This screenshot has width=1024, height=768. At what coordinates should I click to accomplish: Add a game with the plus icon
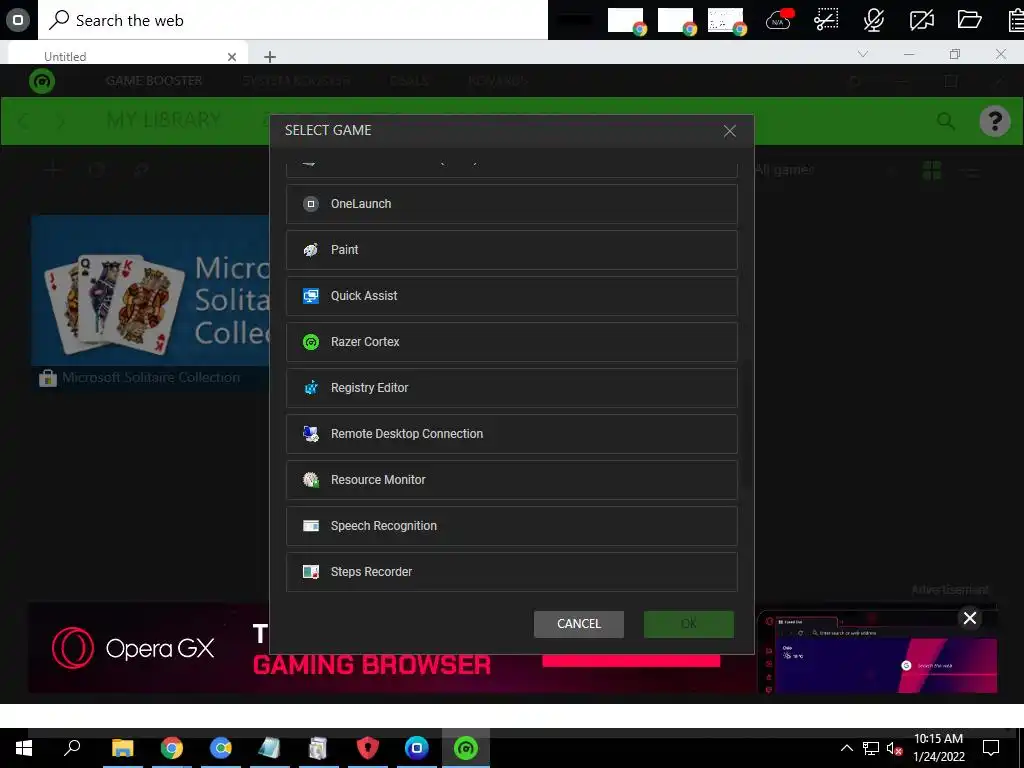53,170
